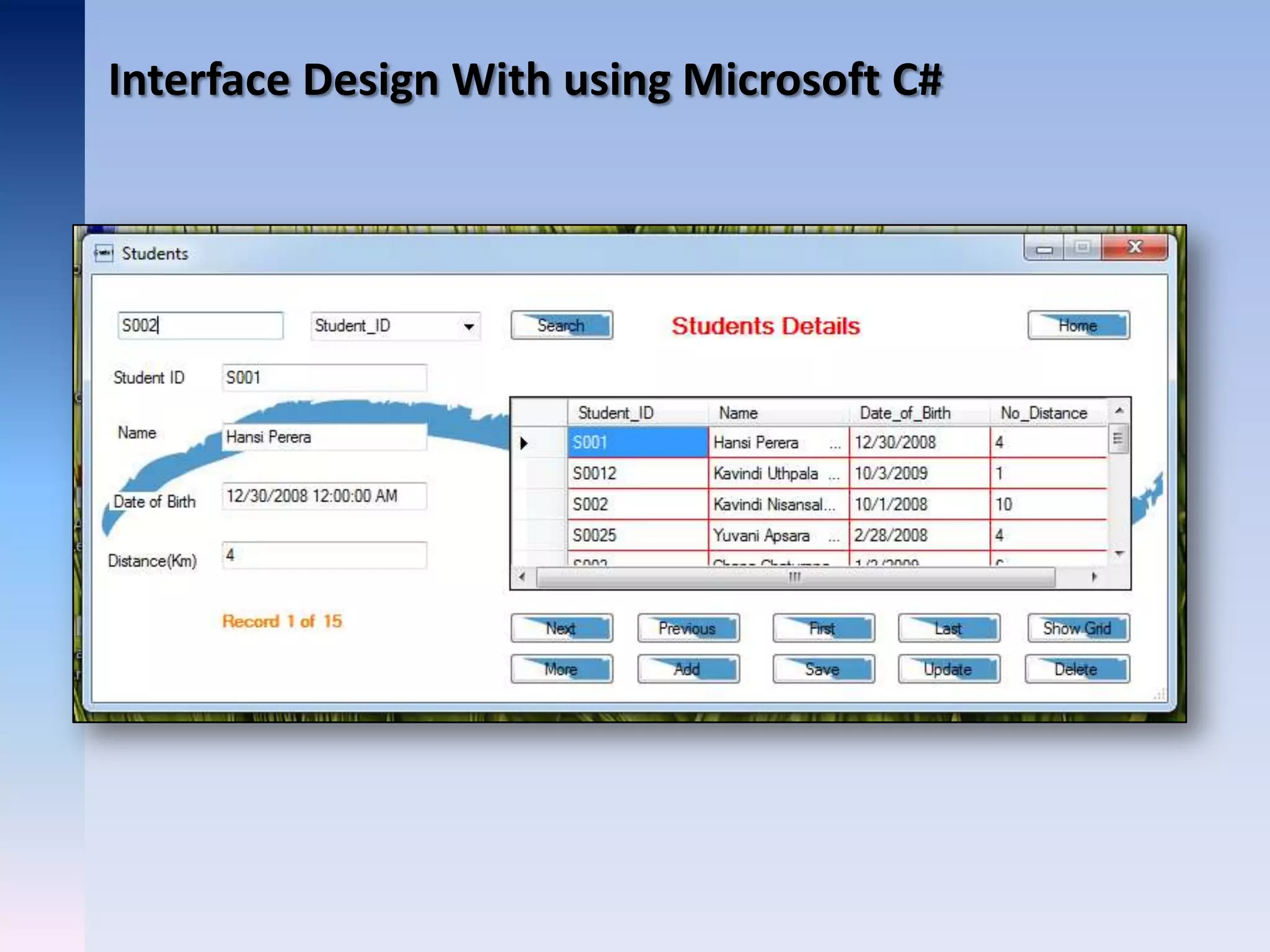The width and height of the screenshot is (1270, 952).
Task: Click the Show Grid button
Action: pyautogui.click(x=1078, y=628)
